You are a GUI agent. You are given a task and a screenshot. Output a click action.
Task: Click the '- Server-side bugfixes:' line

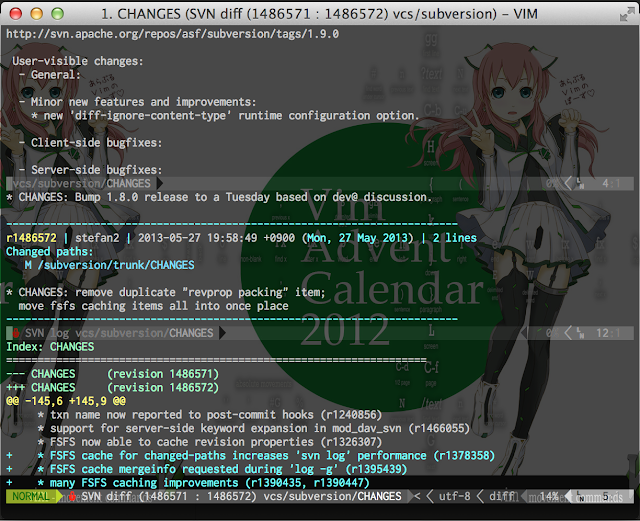tap(90, 170)
